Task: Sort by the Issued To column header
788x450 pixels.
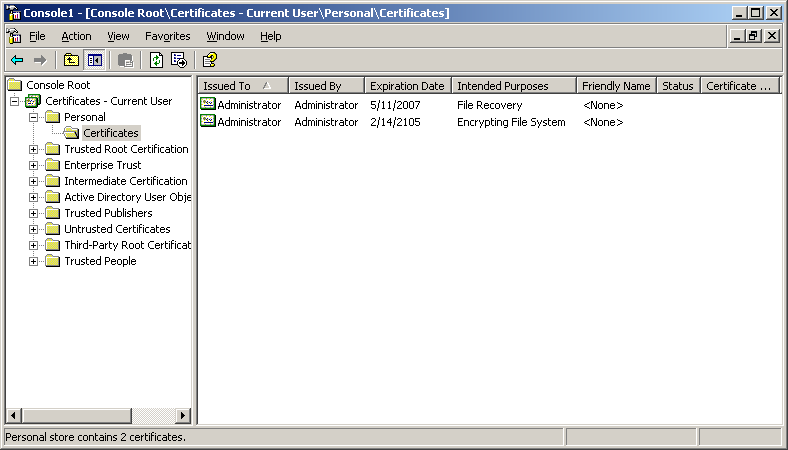Action: [x=243, y=86]
